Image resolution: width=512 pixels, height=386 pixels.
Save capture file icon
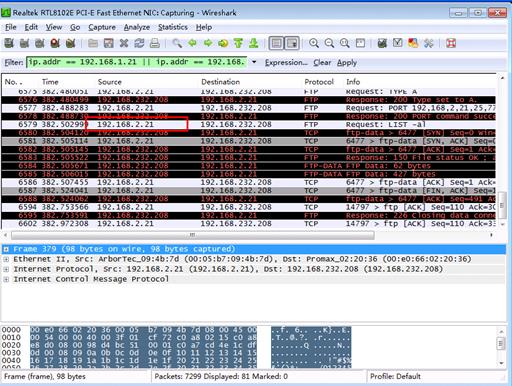(108, 43)
